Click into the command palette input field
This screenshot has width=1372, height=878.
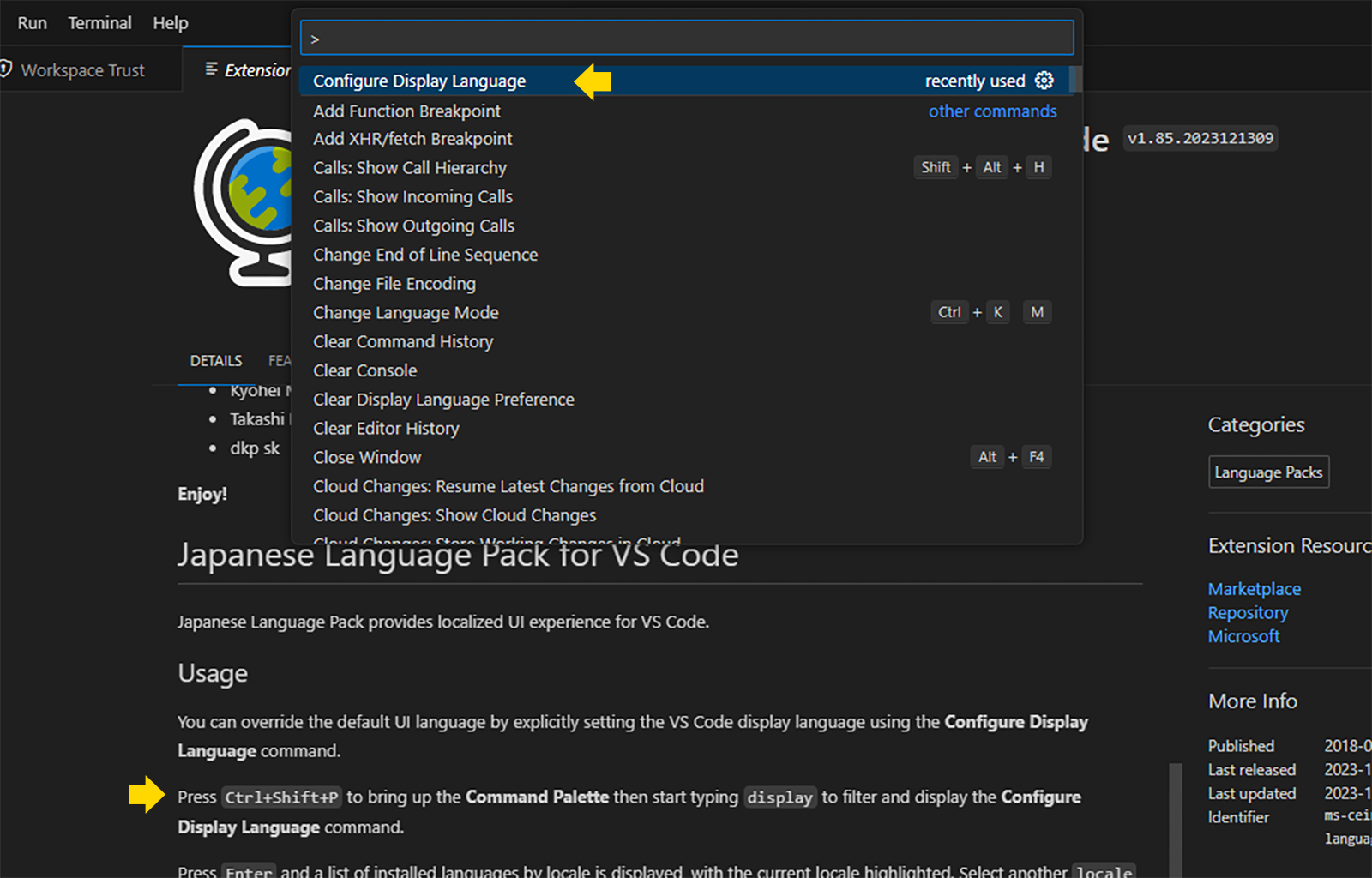point(687,39)
